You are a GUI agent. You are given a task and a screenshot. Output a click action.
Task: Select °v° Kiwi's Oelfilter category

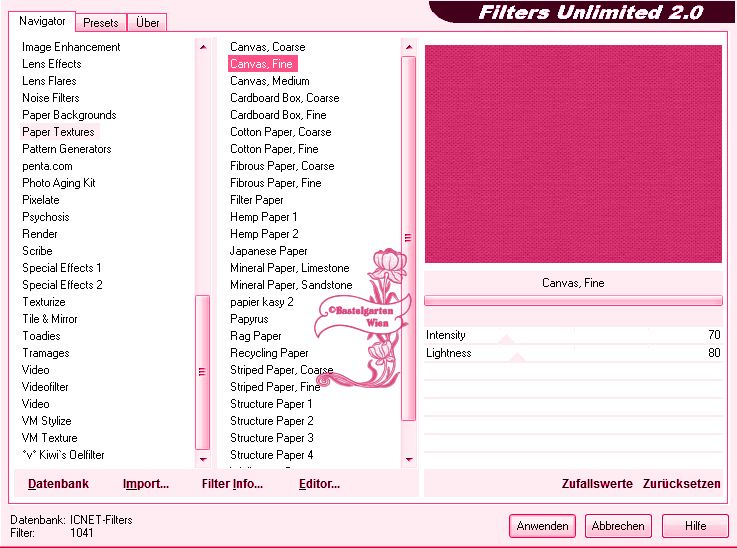pyautogui.click(x=63, y=454)
